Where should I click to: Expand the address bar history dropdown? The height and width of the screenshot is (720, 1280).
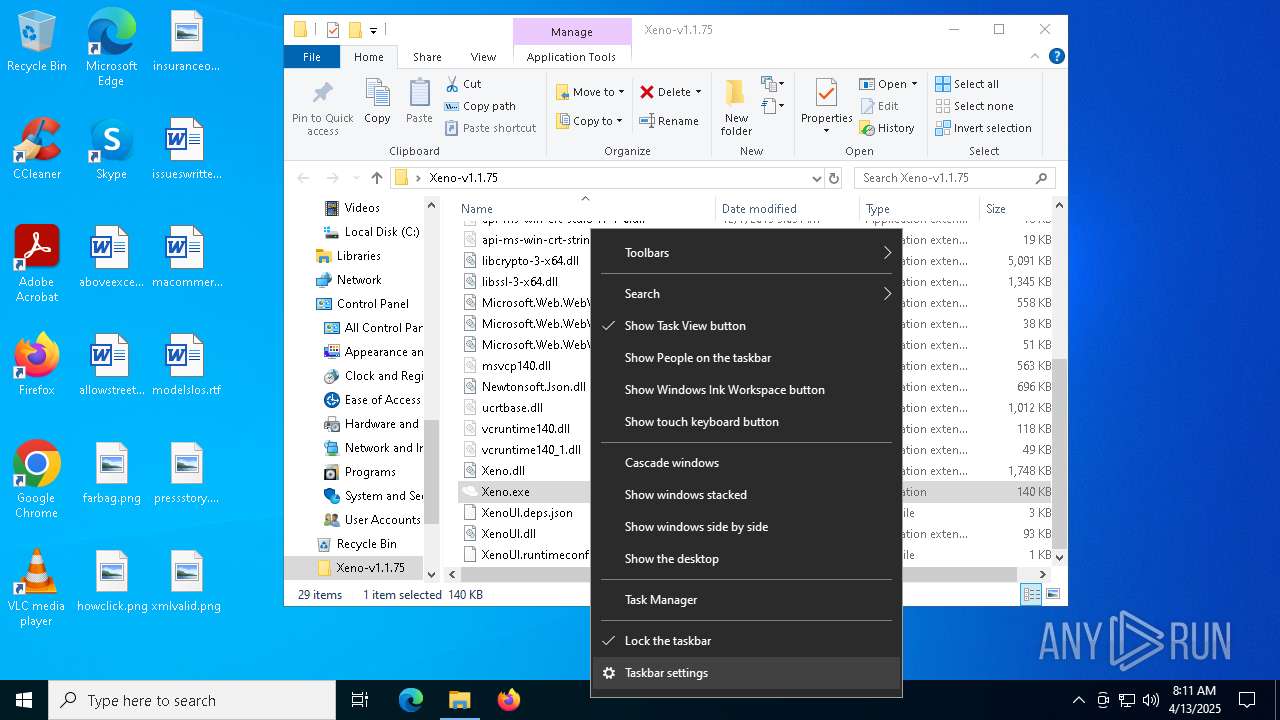coord(817,178)
